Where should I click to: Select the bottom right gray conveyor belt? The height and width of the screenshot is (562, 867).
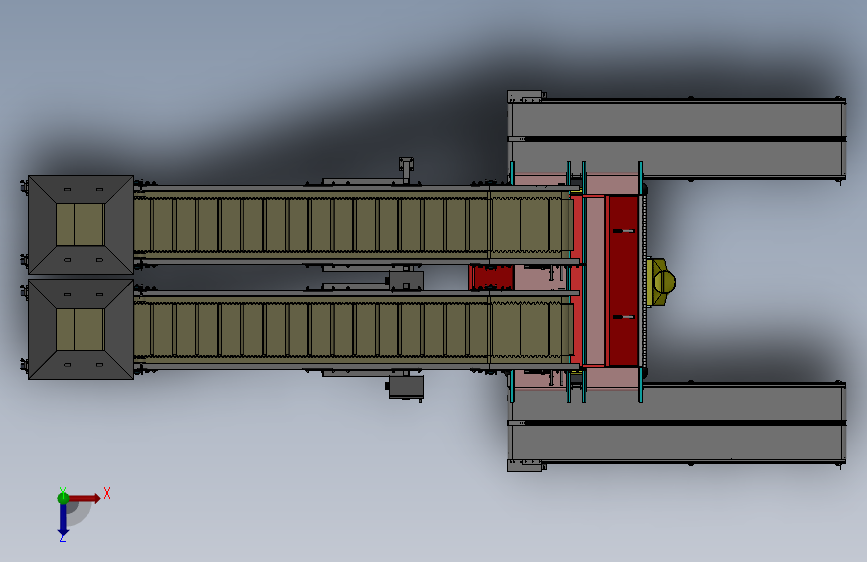click(677, 423)
